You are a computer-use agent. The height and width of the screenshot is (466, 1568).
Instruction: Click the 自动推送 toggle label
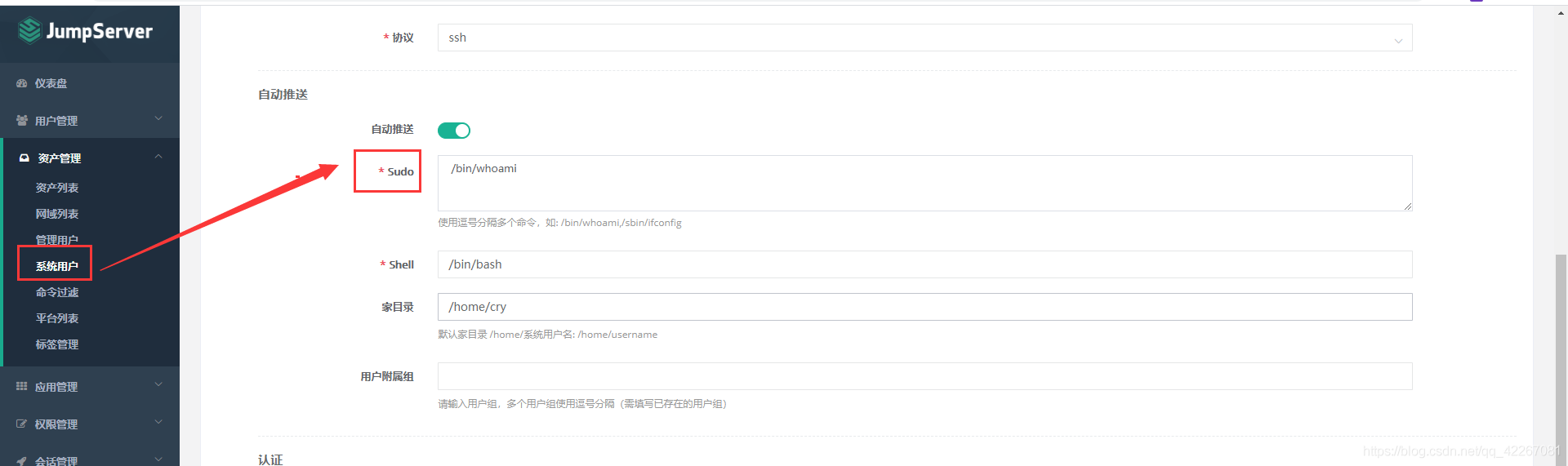[392, 129]
